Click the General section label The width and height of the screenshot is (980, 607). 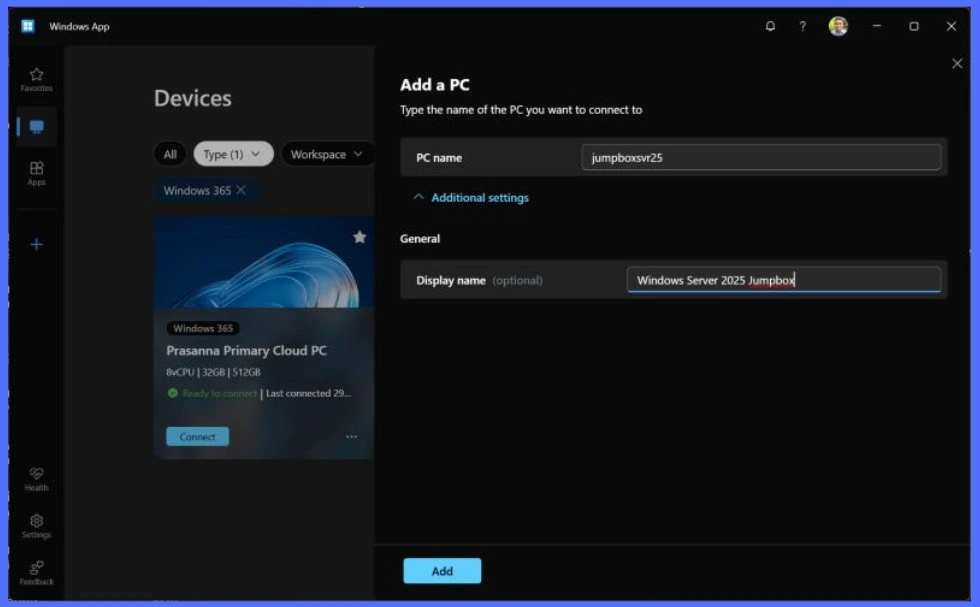pyautogui.click(x=420, y=239)
